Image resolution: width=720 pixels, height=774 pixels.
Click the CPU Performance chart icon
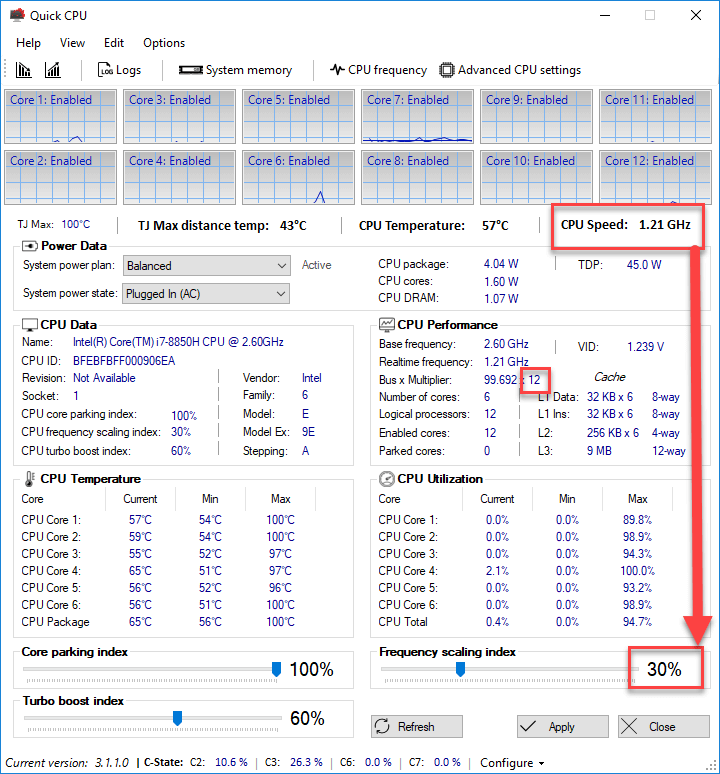(x=386, y=324)
